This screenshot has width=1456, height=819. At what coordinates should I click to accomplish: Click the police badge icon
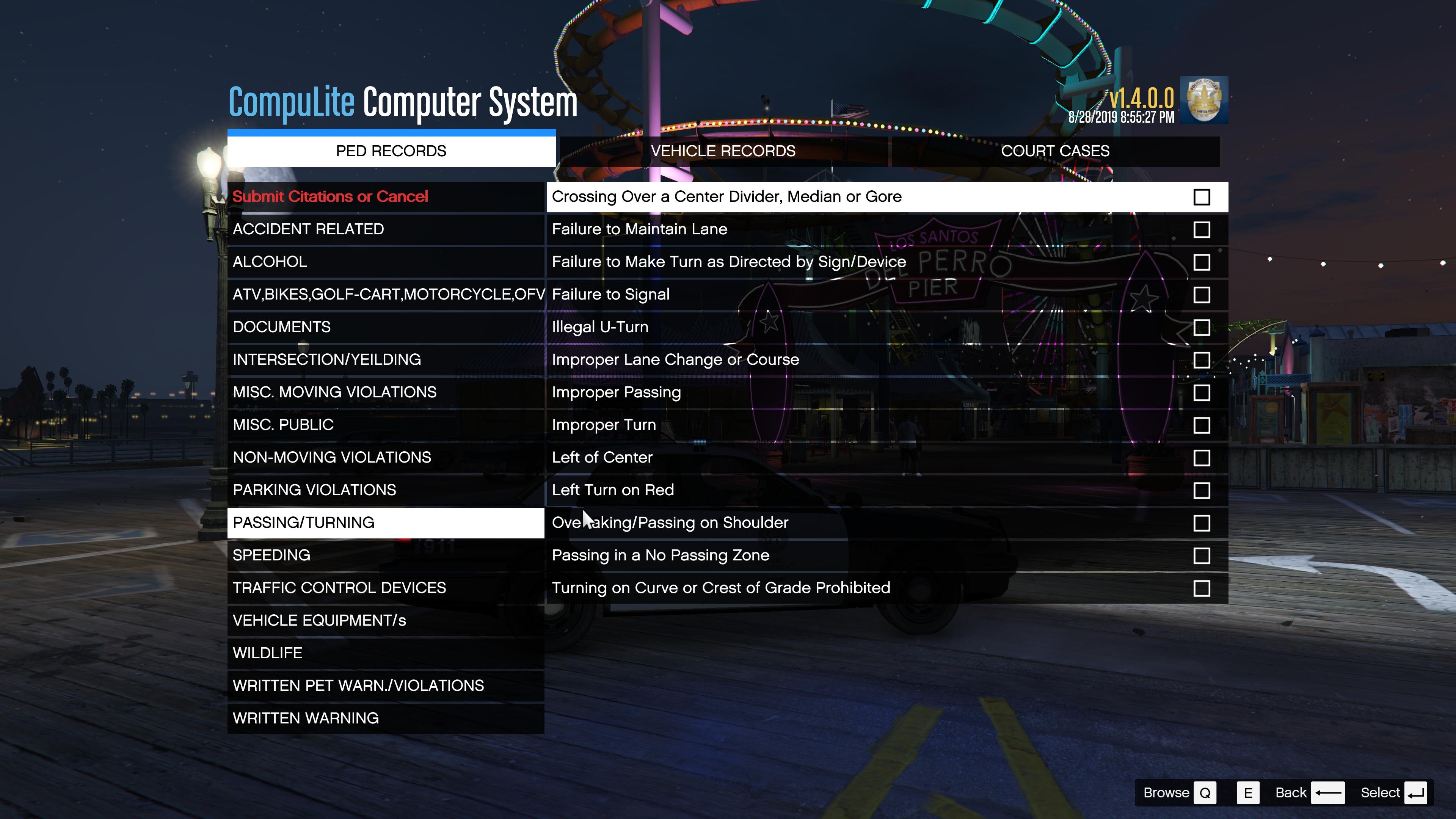tap(1203, 100)
